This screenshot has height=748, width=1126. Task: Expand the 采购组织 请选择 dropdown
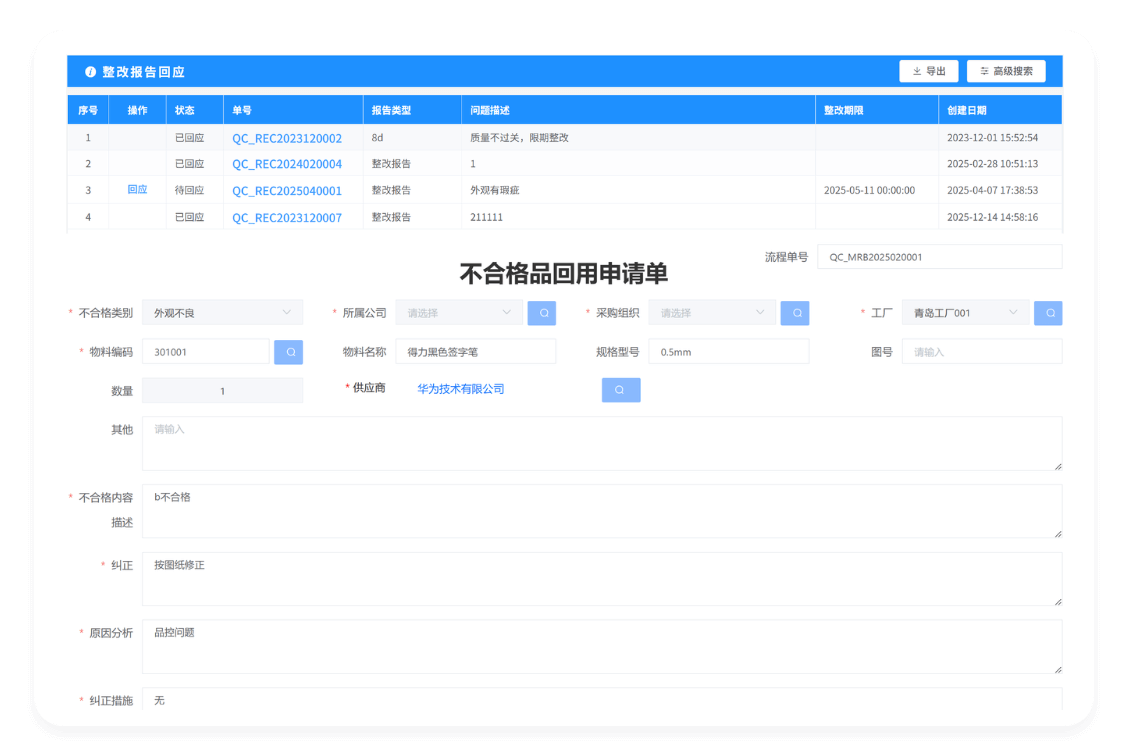click(711, 312)
